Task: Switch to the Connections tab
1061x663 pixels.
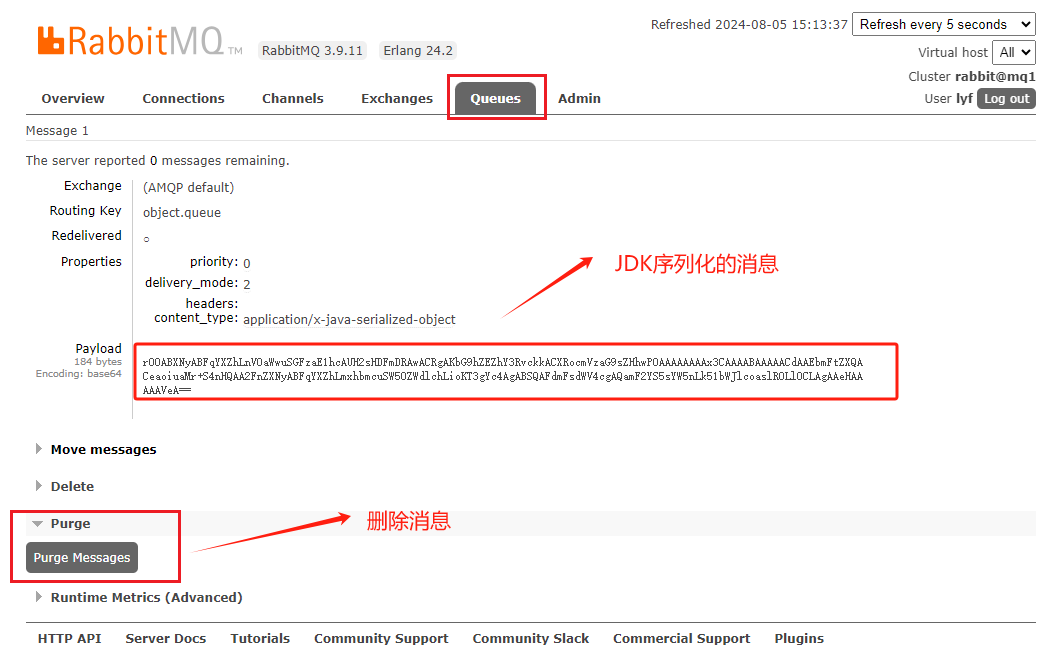Action: (183, 99)
